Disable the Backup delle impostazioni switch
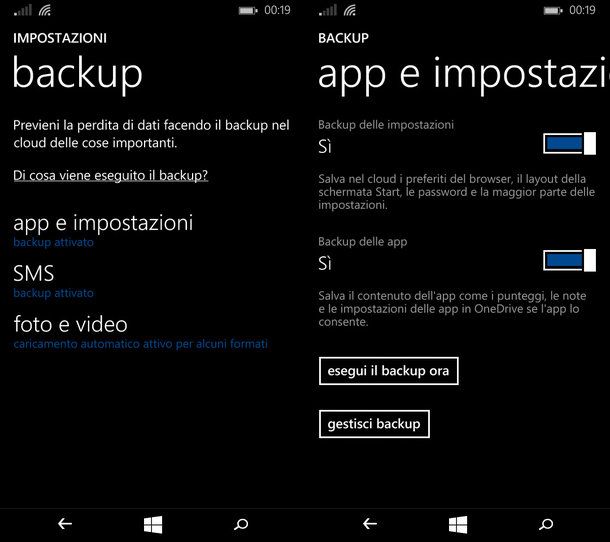This screenshot has width=610, height=542. coord(569,144)
